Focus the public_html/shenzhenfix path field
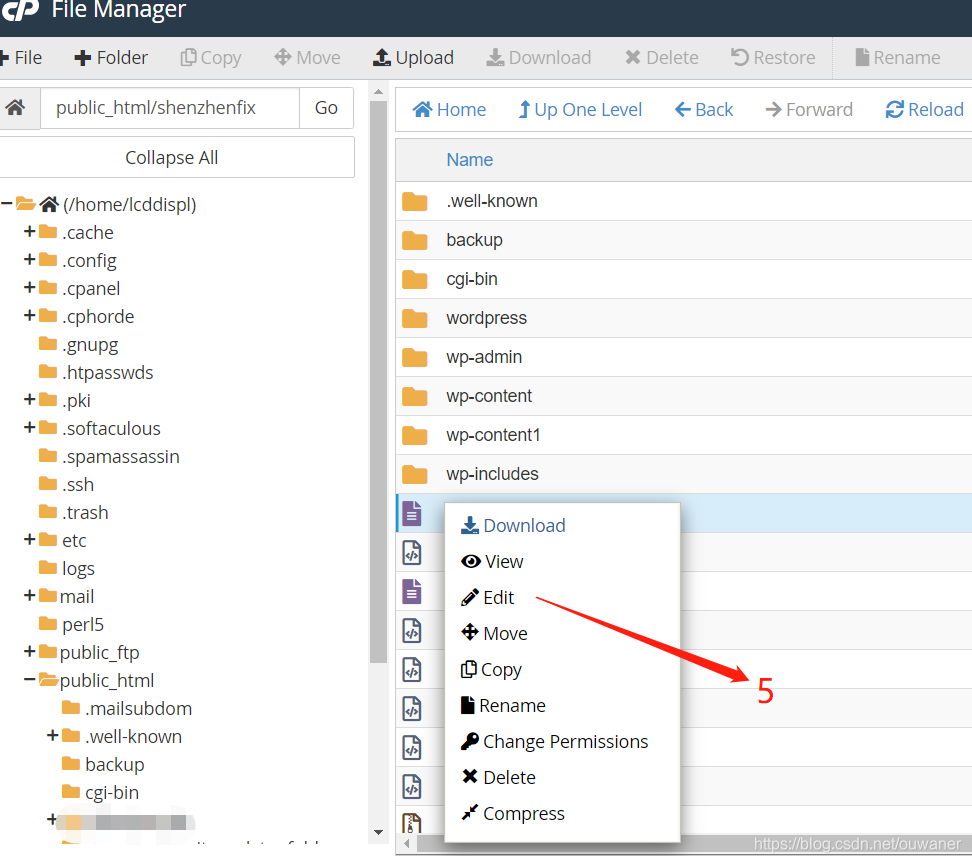Screen dimensions: 972x863 click(x=170, y=108)
